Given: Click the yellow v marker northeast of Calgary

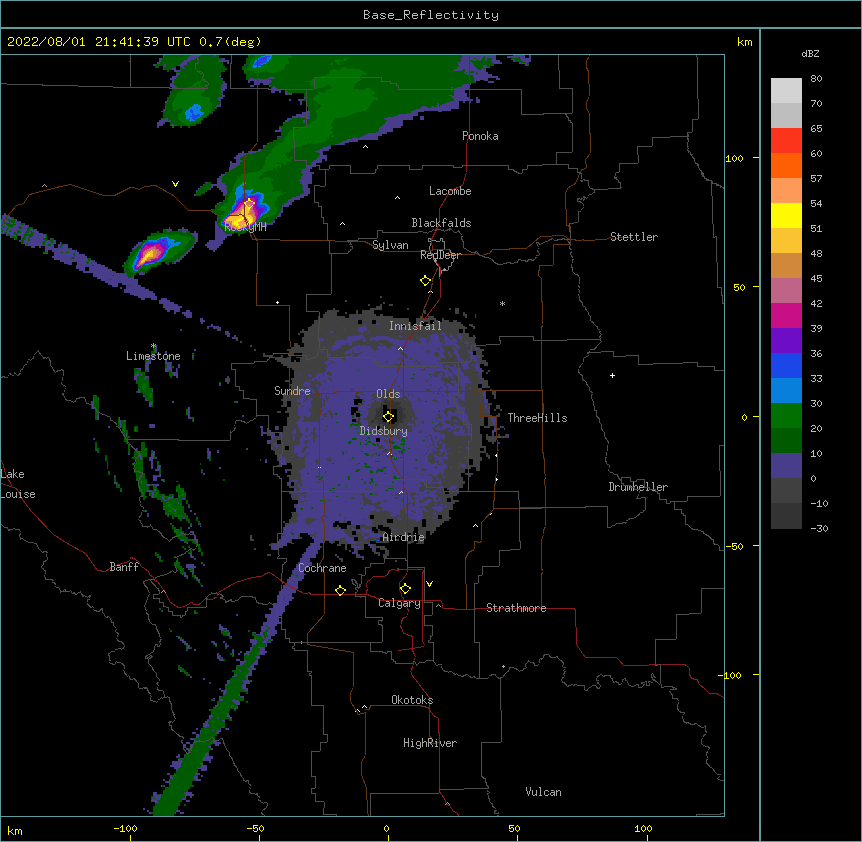Looking at the screenshot, I should tap(429, 584).
